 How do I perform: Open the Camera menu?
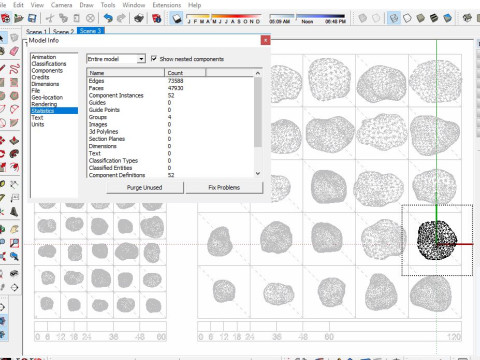(61, 5)
